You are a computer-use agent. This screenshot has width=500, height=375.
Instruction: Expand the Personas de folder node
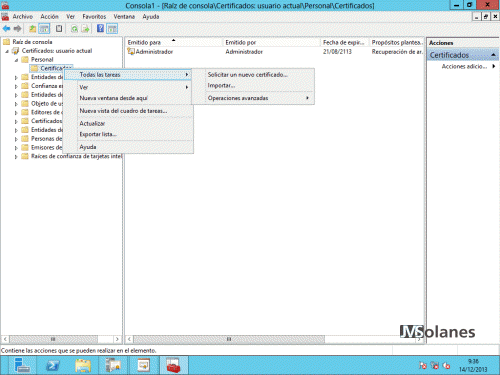16,139
